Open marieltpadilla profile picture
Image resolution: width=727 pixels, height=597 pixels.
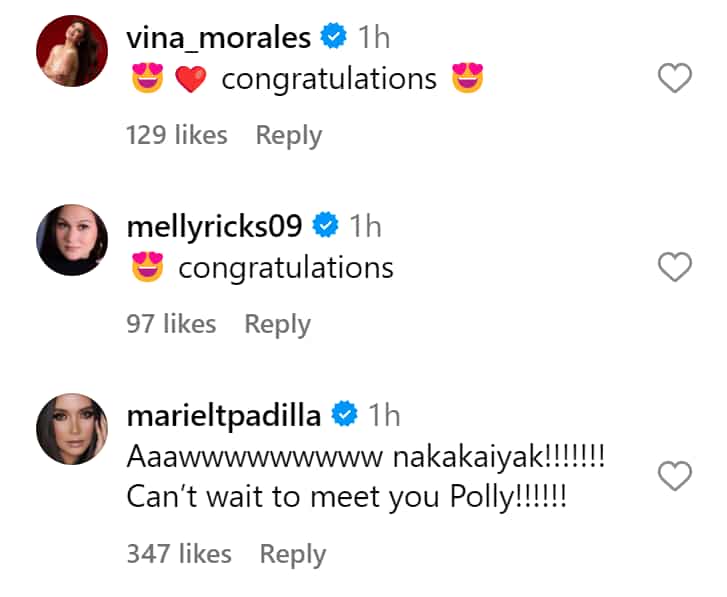[72, 429]
